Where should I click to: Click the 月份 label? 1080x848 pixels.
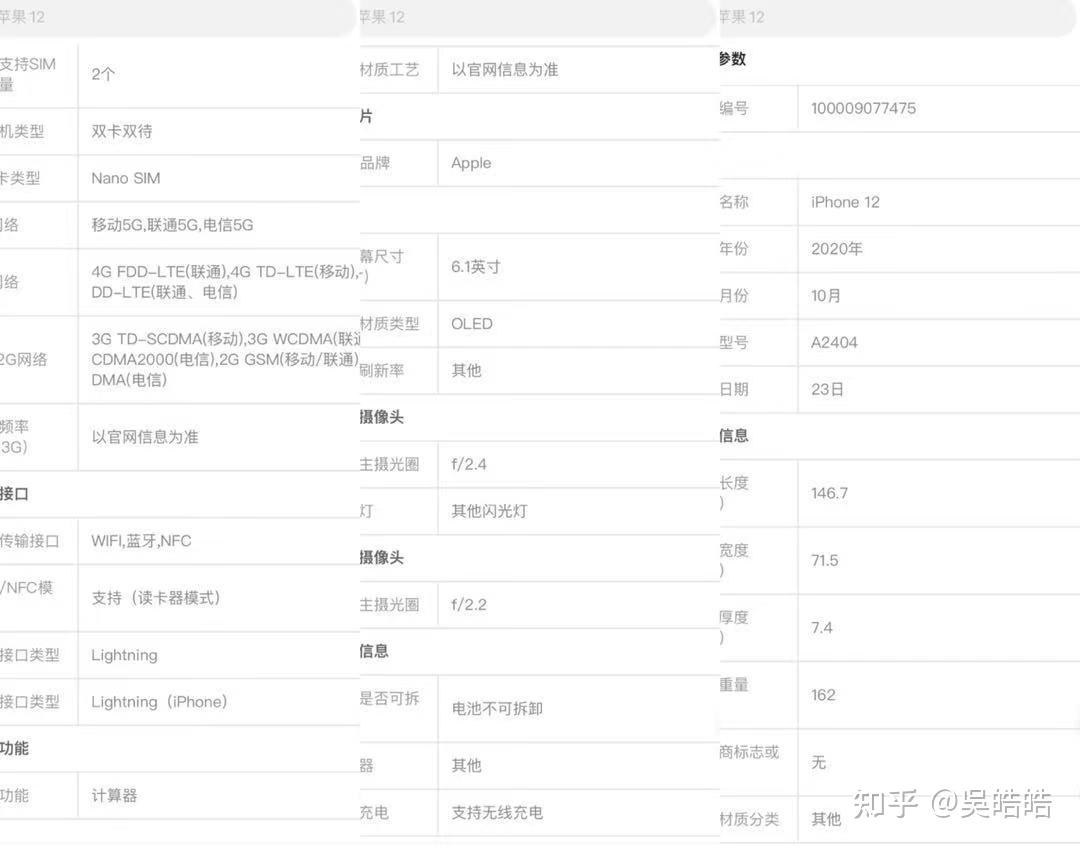click(x=734, y=296)
